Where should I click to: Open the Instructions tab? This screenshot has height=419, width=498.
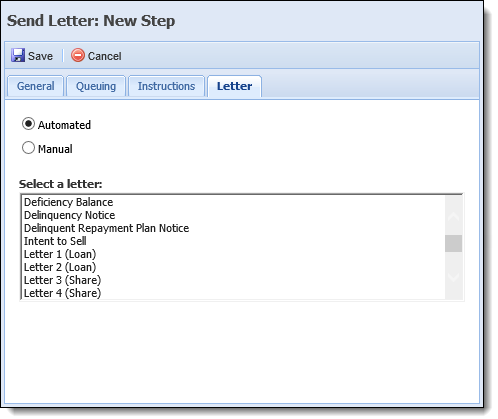click(166, 86)
